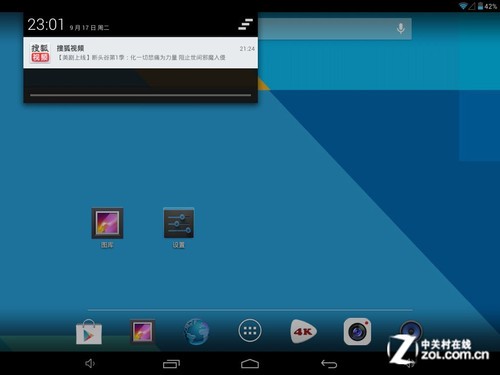
Task: Open the all apps drawer
Action: (x=250, y=331)
